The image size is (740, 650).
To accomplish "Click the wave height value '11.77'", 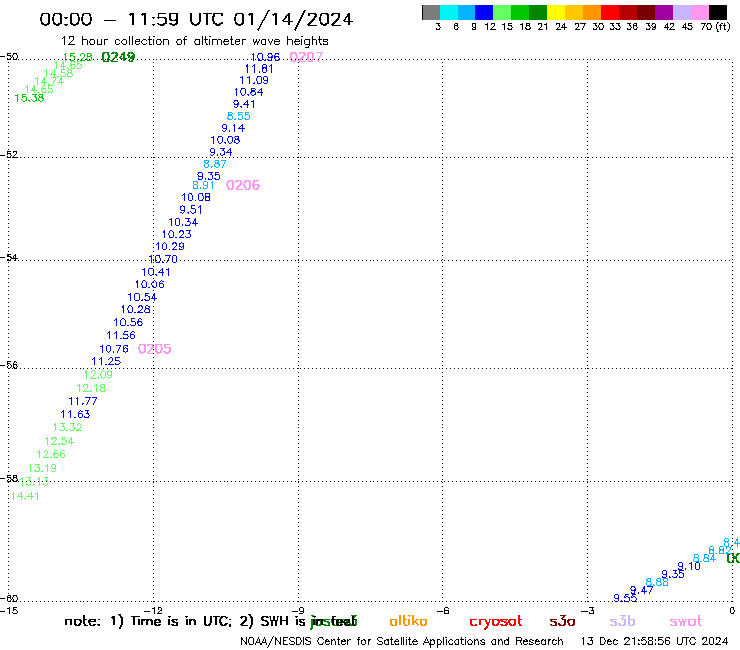I will pos(83,401).
